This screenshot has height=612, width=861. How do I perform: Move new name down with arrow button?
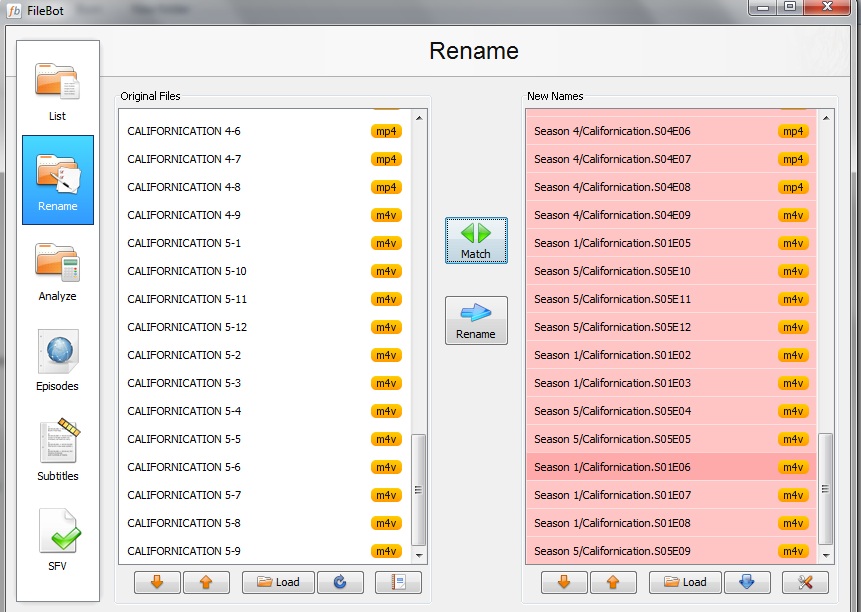564,582
